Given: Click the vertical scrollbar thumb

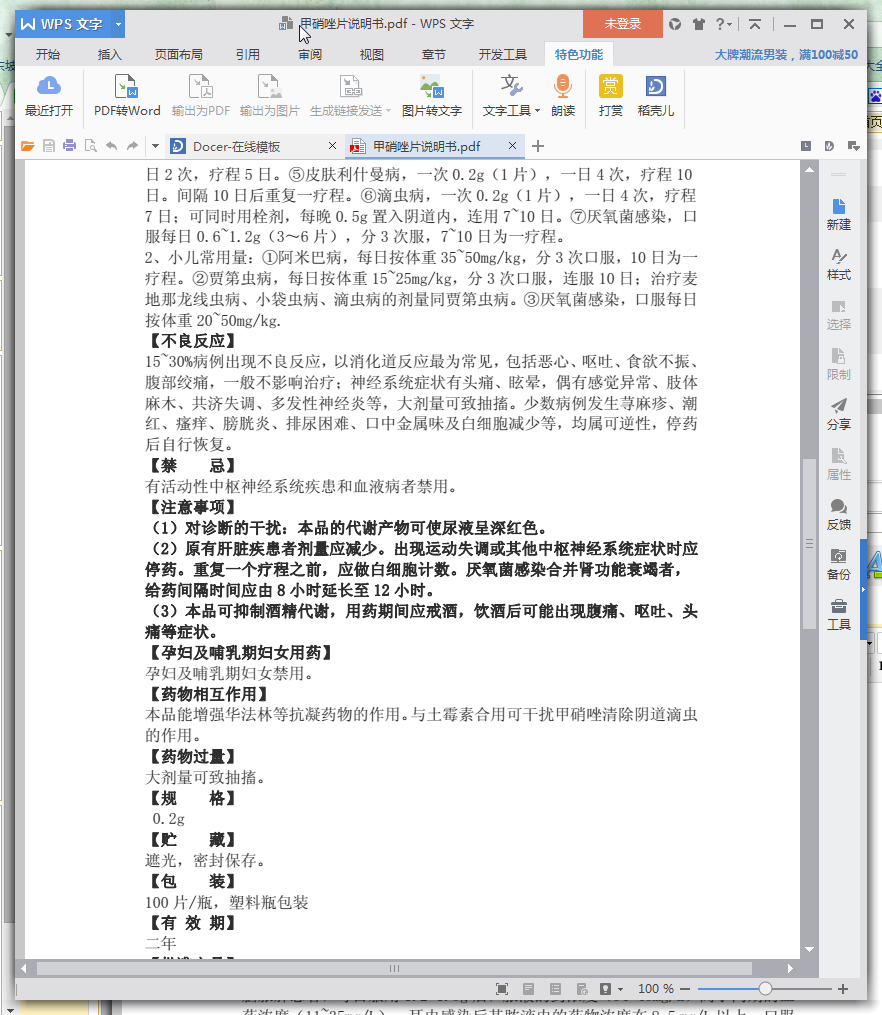Looking at the screenshot, I should pyautogui.click(x=810, y=544).
